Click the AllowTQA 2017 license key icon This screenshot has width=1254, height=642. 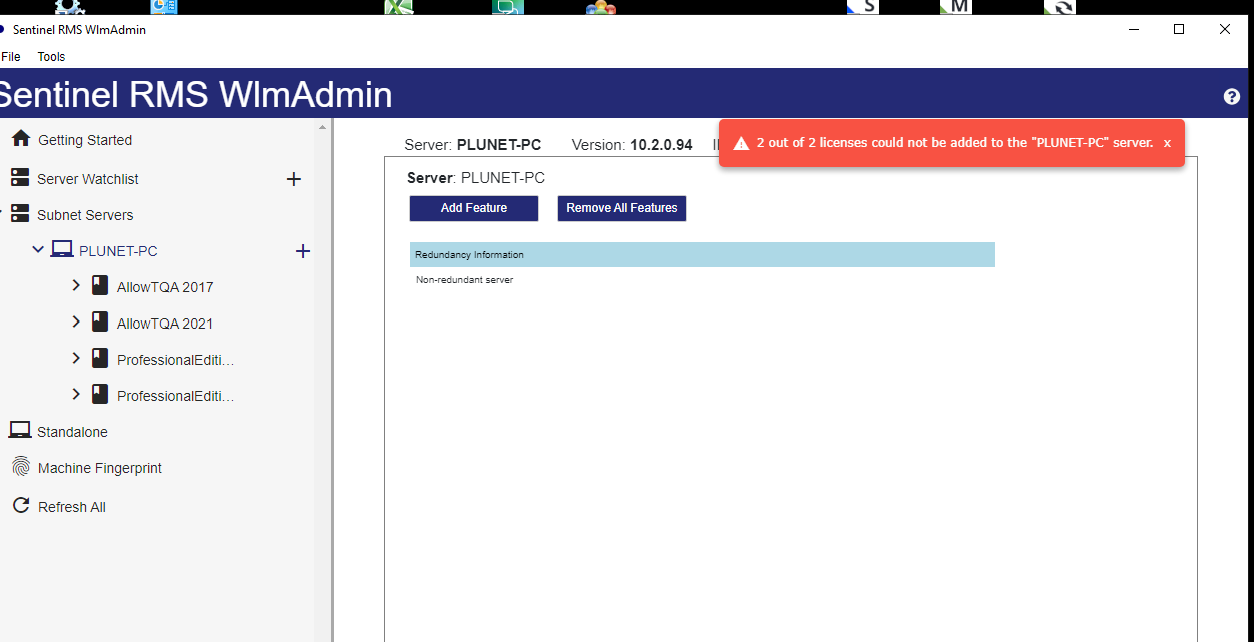99,285
